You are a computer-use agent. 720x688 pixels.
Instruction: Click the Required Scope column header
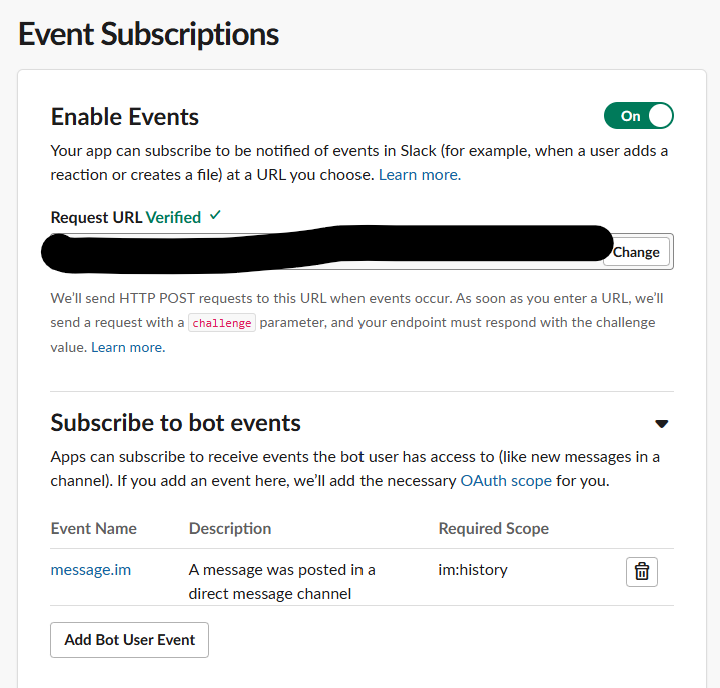(494, 529)
